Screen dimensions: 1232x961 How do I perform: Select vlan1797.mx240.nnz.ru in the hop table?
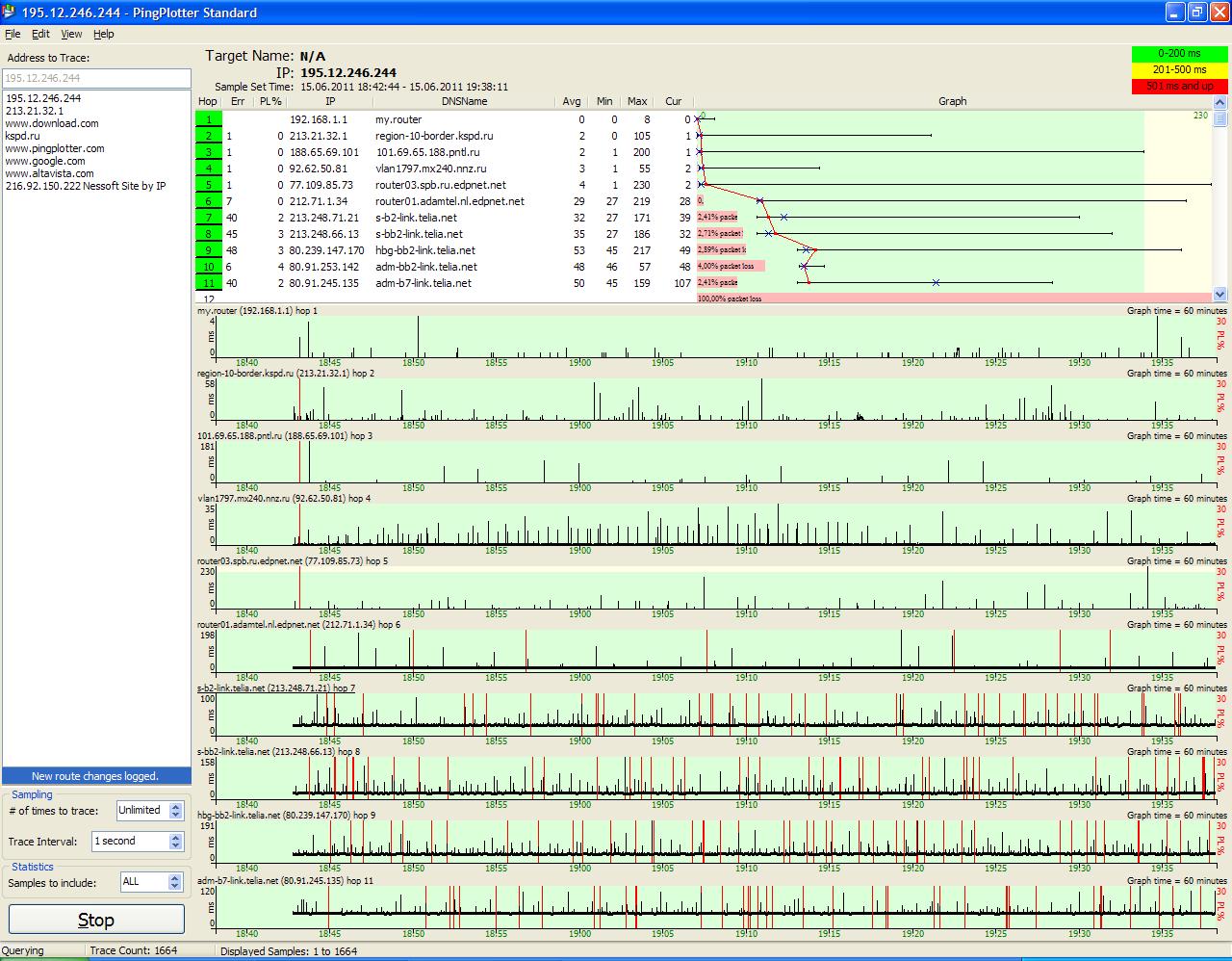431,169
